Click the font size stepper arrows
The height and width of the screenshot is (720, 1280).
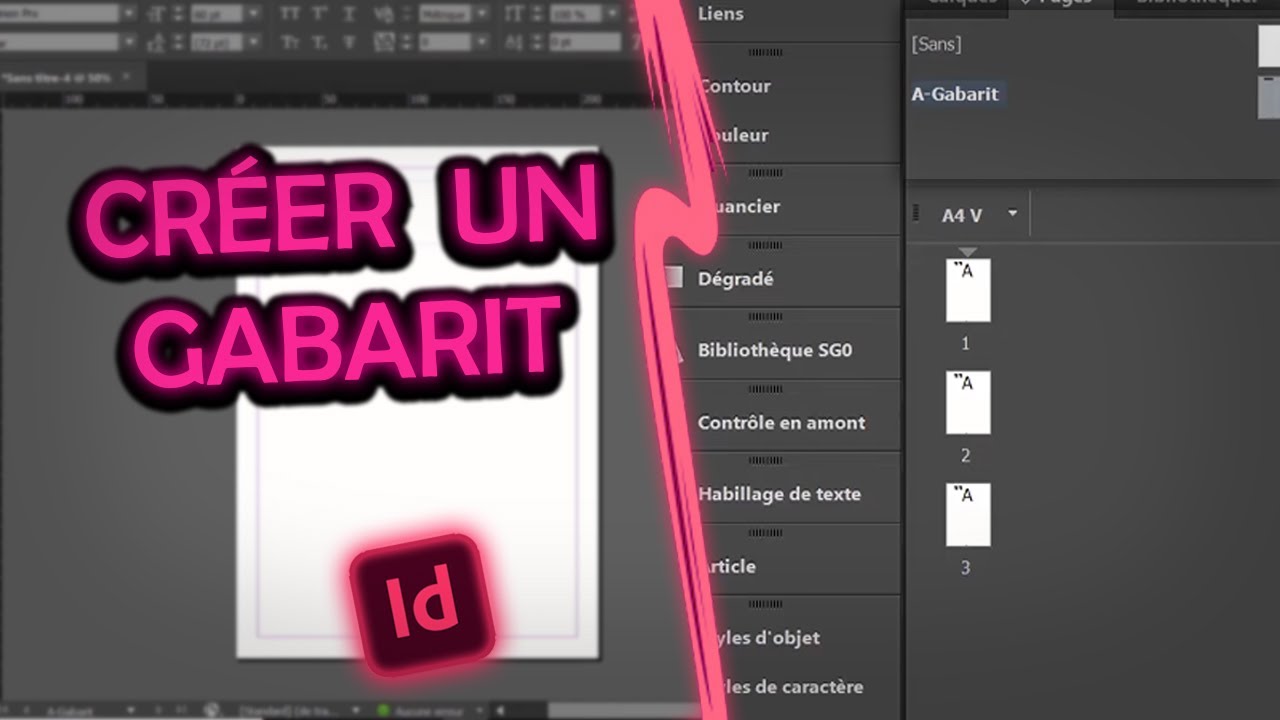pyautogui.click(x=178, y=14)
